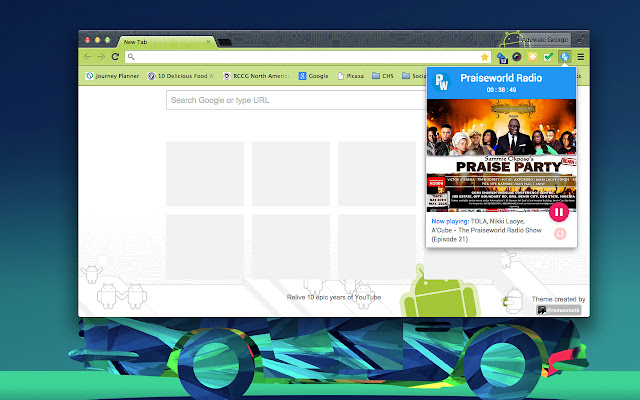The height and width of the screenshot is (400, 640).
Task: Click the orange asterisk extension icon
Action: tap(532, 57)
